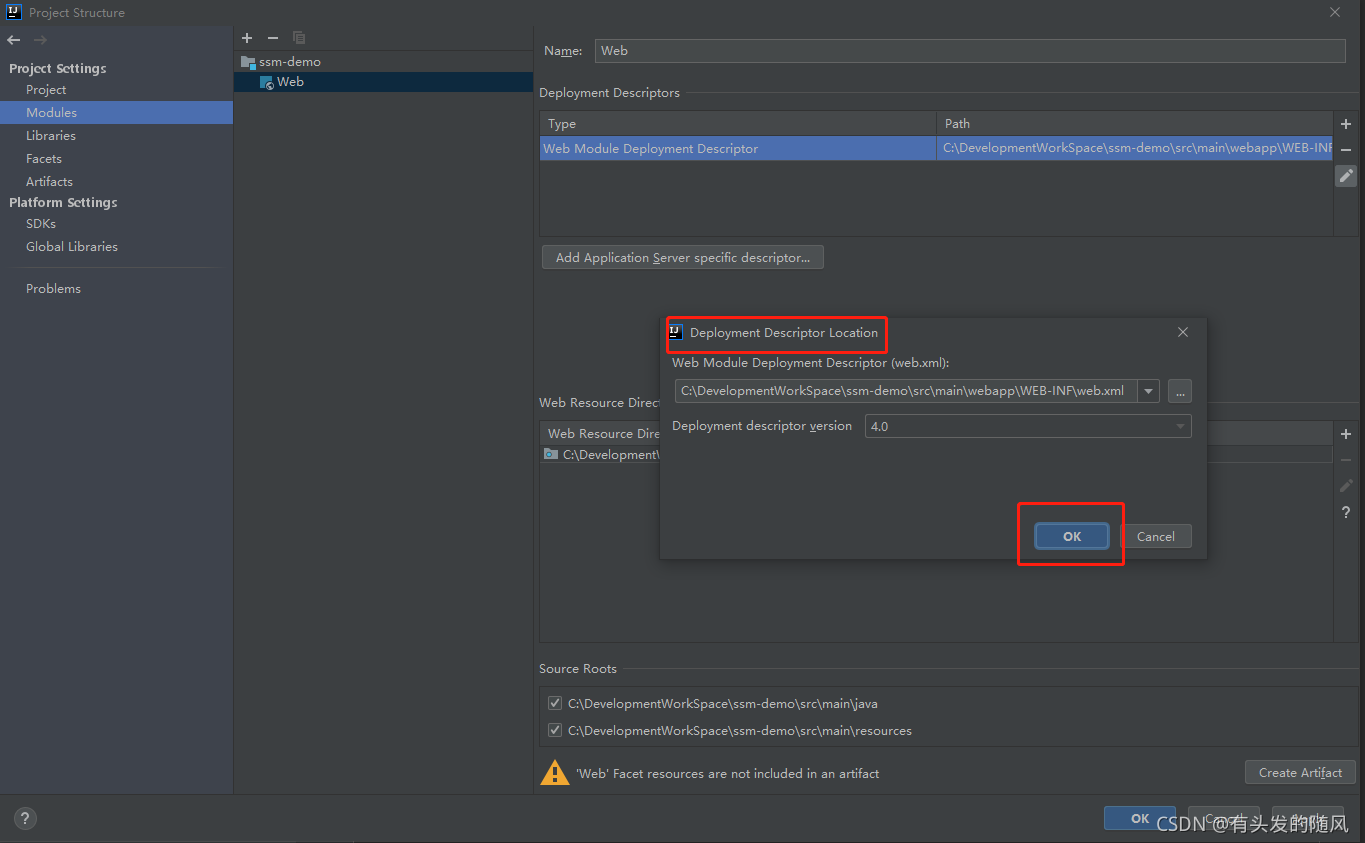
Task: Click the Path column header
Action: [x=1135, y=124]
